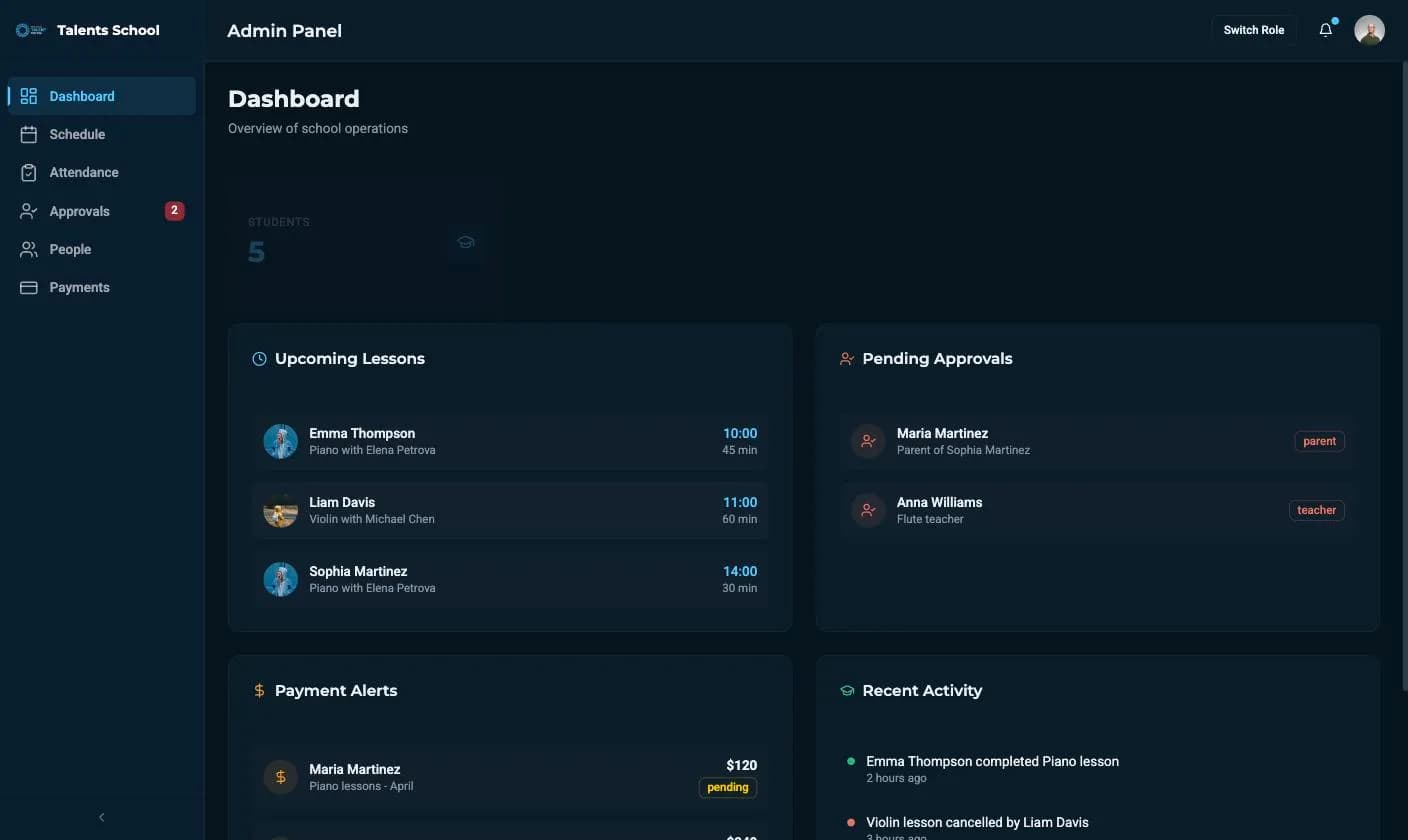Click the red status dot for cancelled lesson
Image resolution: width=1408 pixels, height=840 pixels.
(851, 822)
